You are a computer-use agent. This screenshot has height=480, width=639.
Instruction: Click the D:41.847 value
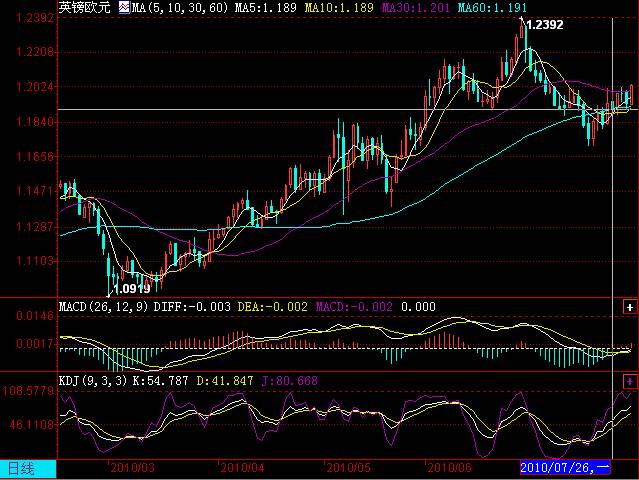coord(225,381)
